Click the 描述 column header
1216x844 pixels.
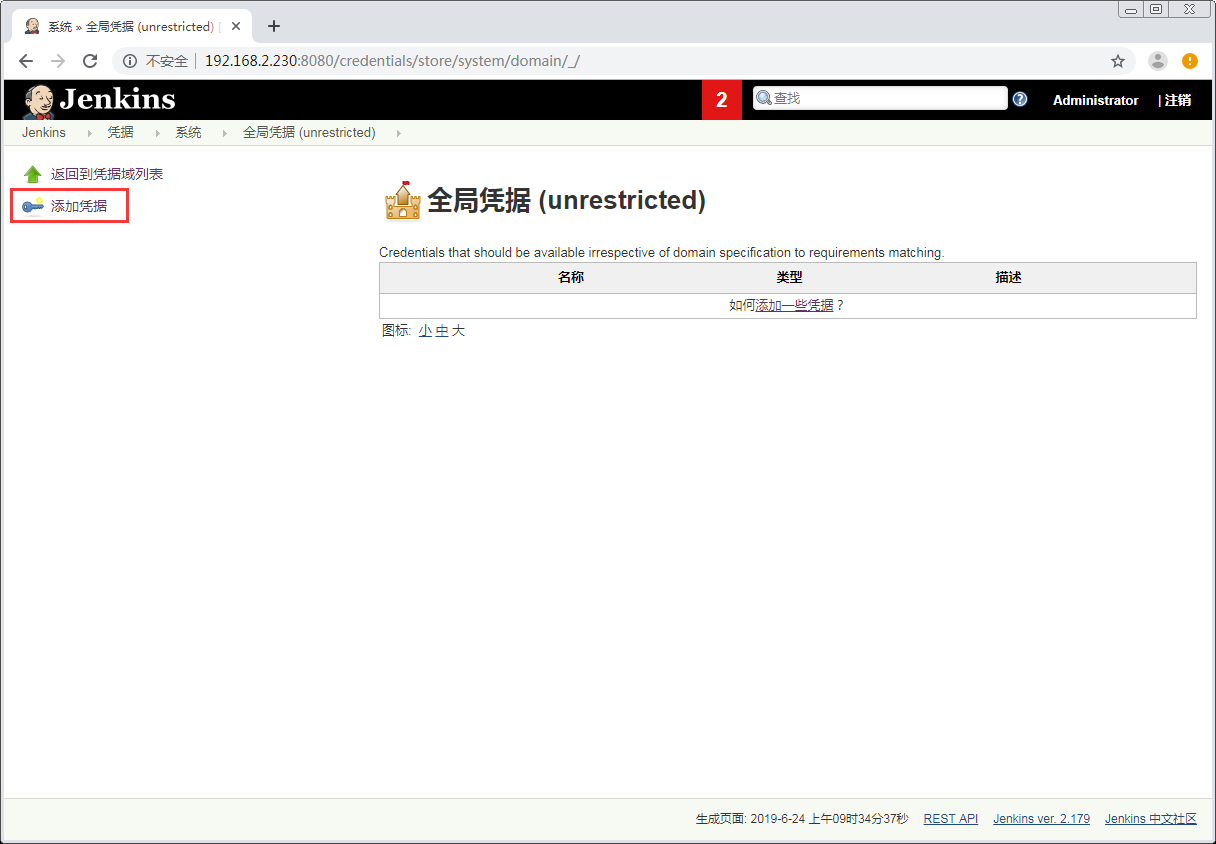coord(1008,278)
